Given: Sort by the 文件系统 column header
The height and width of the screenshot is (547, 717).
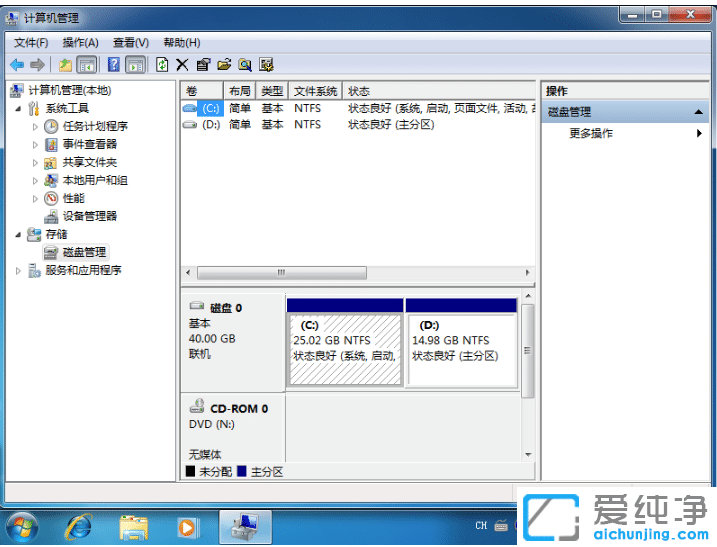Looking at the screenshot, I should [316, 91].
